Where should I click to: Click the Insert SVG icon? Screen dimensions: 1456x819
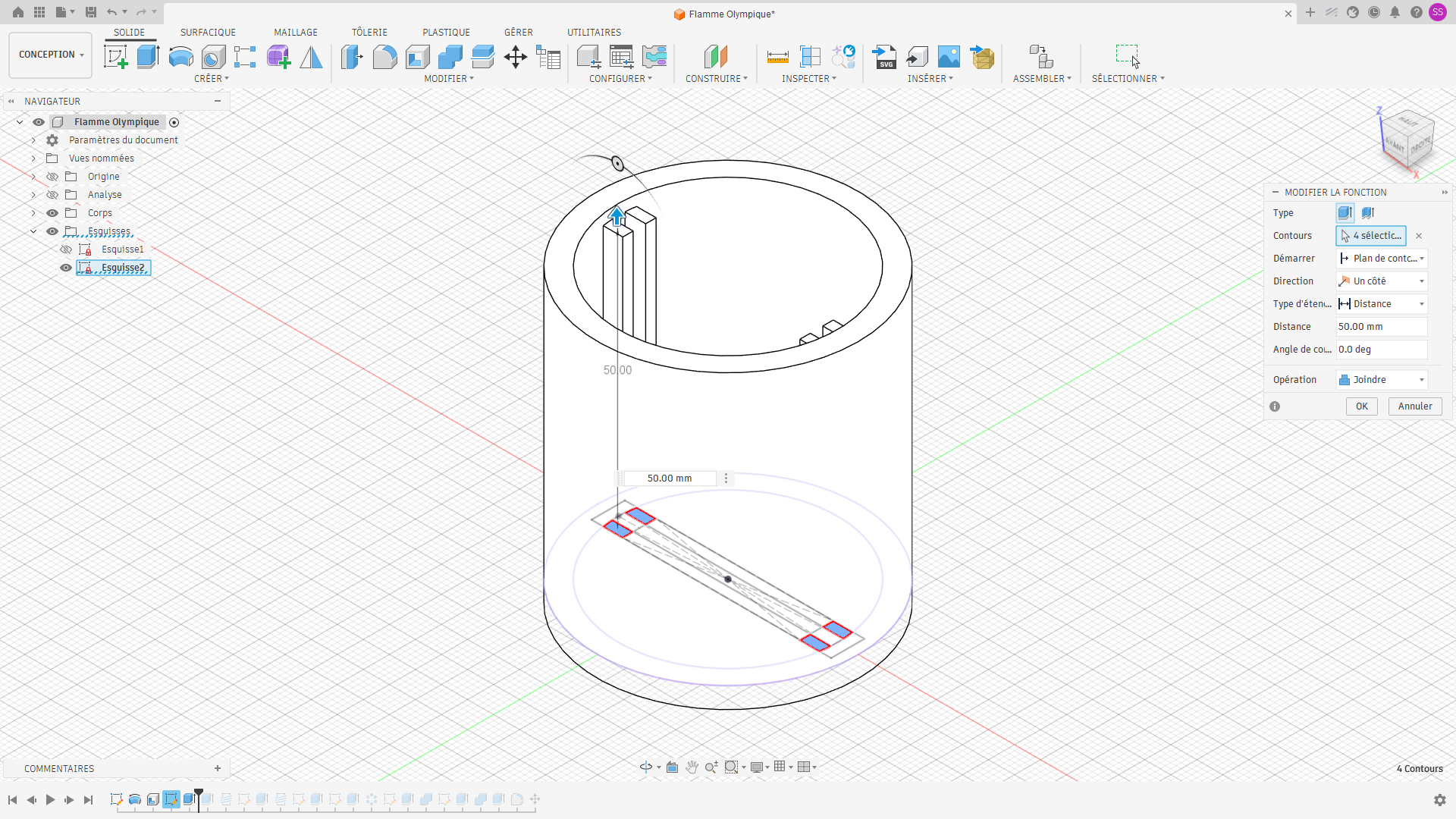tap(885, 57)
